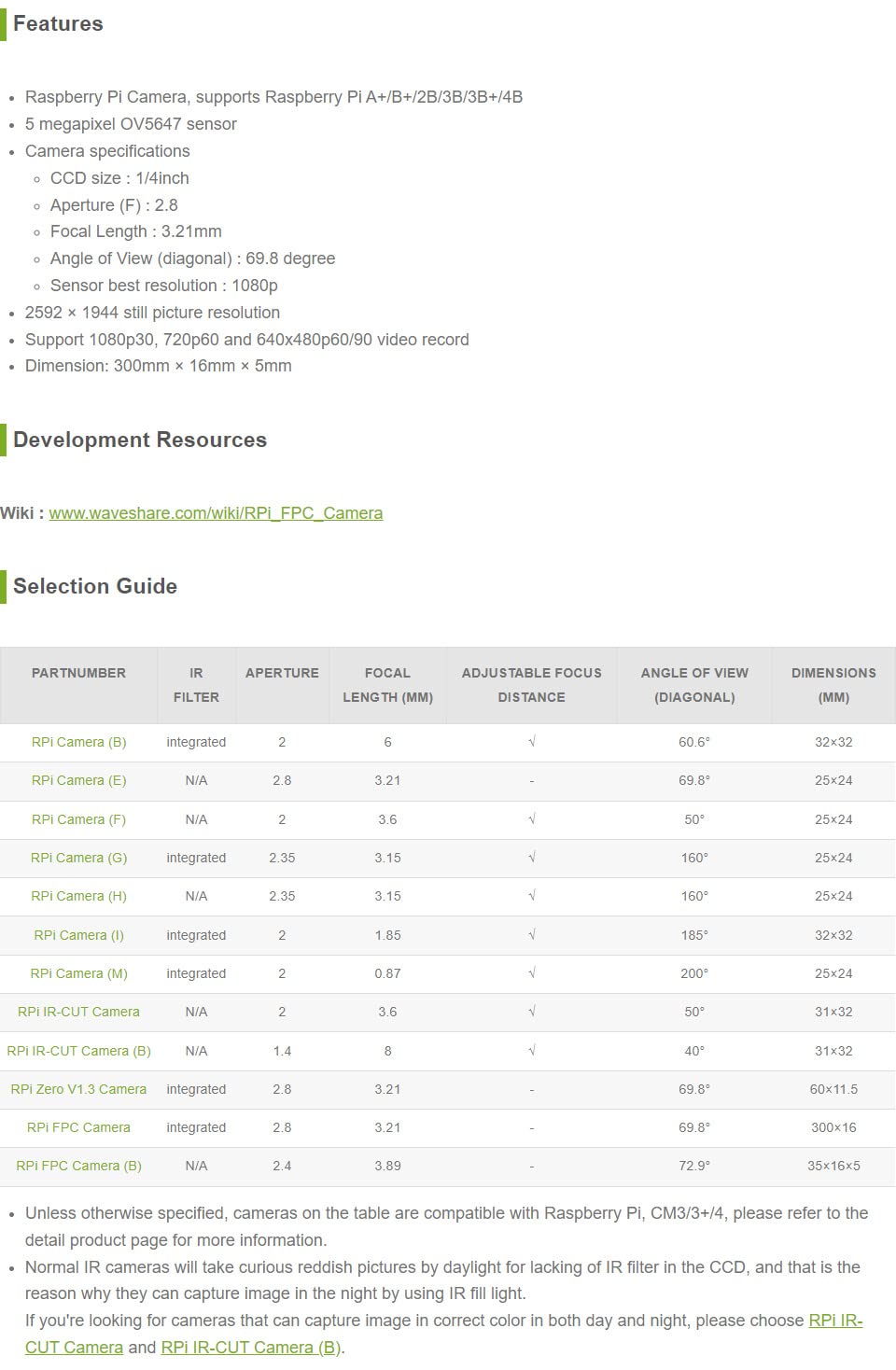The height and width of the screenshot is (1370, 896).
Task: Click the 5 megapixel OV5647 sensor bullet
Action: pos(131,124)
